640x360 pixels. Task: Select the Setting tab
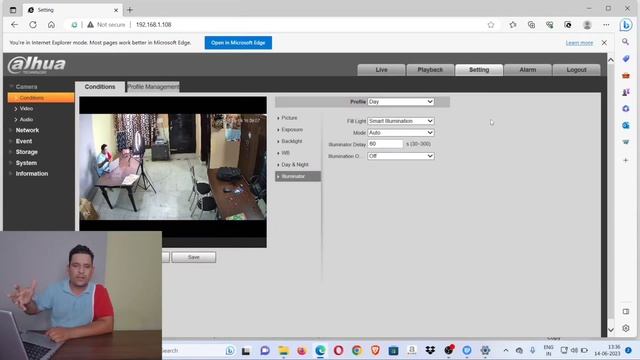point(479,70)
